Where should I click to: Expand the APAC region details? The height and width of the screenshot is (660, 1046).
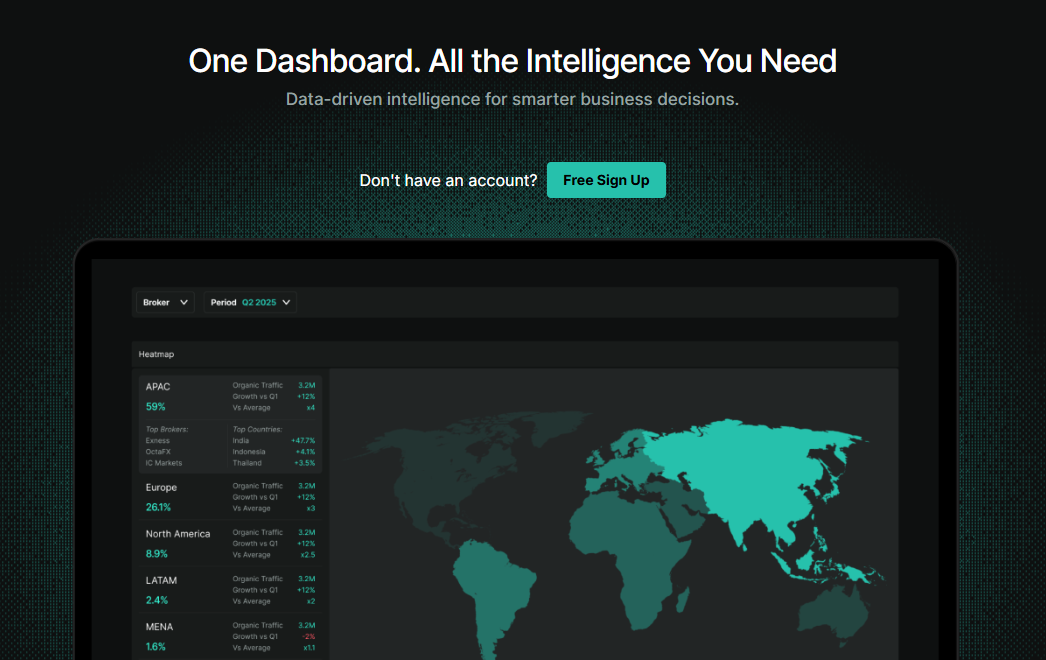[x=158, y=385]
